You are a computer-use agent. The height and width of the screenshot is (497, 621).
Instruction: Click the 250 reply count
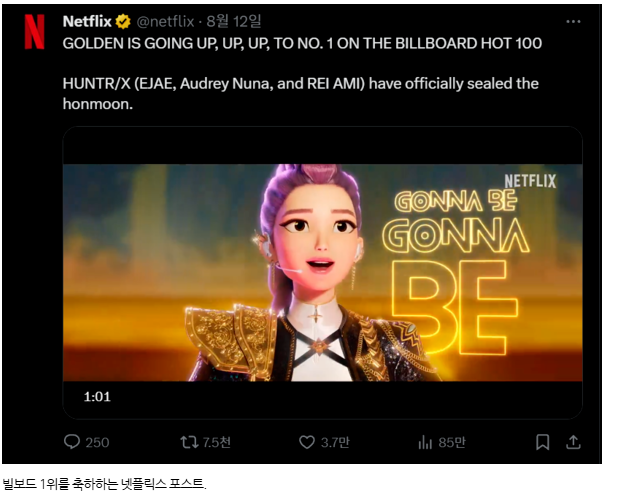coord(97,442)
